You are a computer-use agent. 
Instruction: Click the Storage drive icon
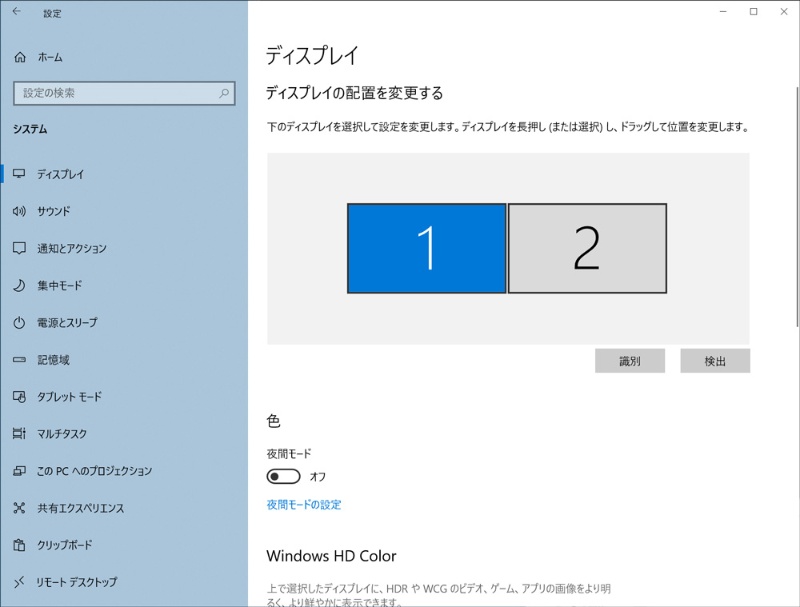pos(19,360)
